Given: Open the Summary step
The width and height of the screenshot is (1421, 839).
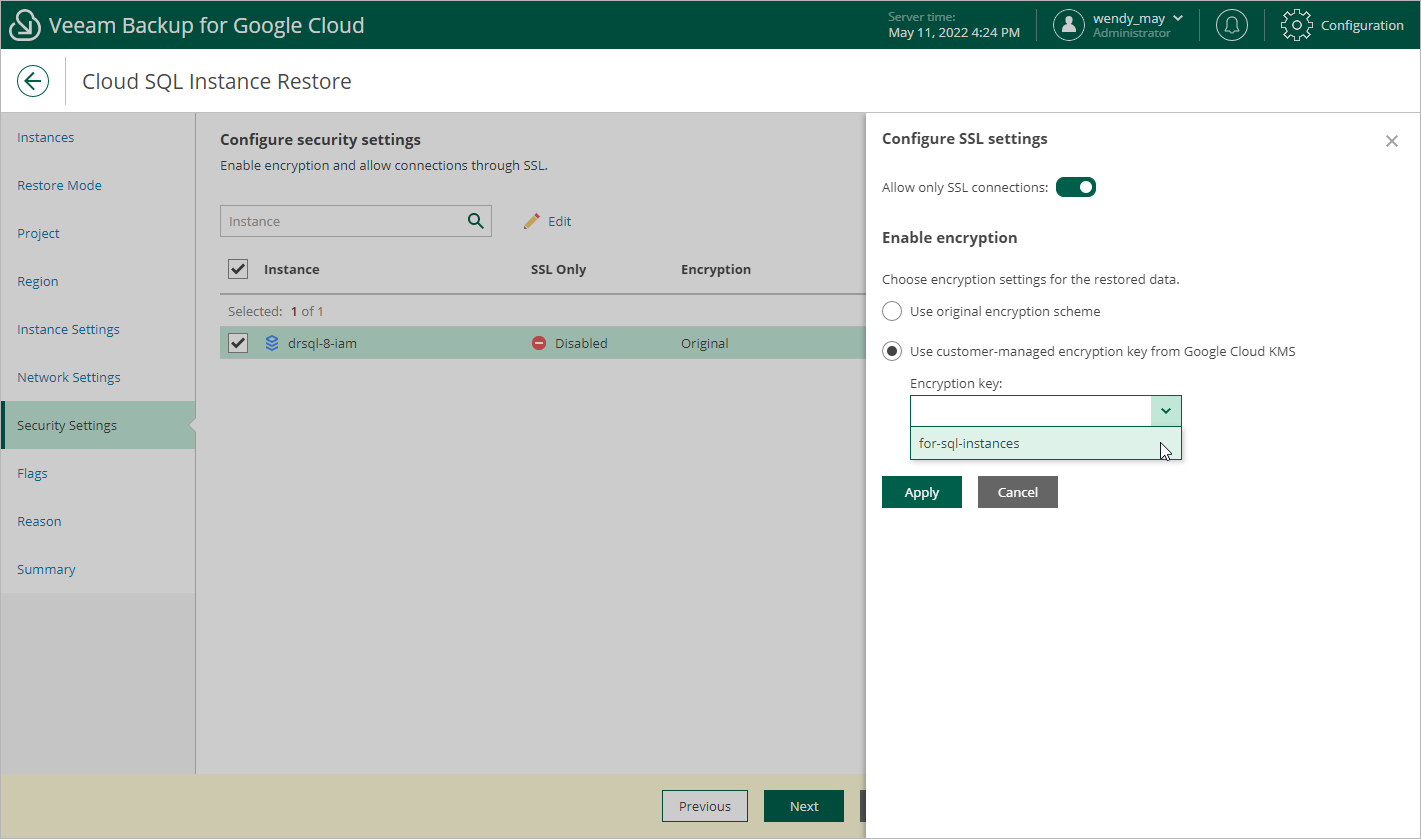Looking at the screenshot, I should click(x=46, y=569).
